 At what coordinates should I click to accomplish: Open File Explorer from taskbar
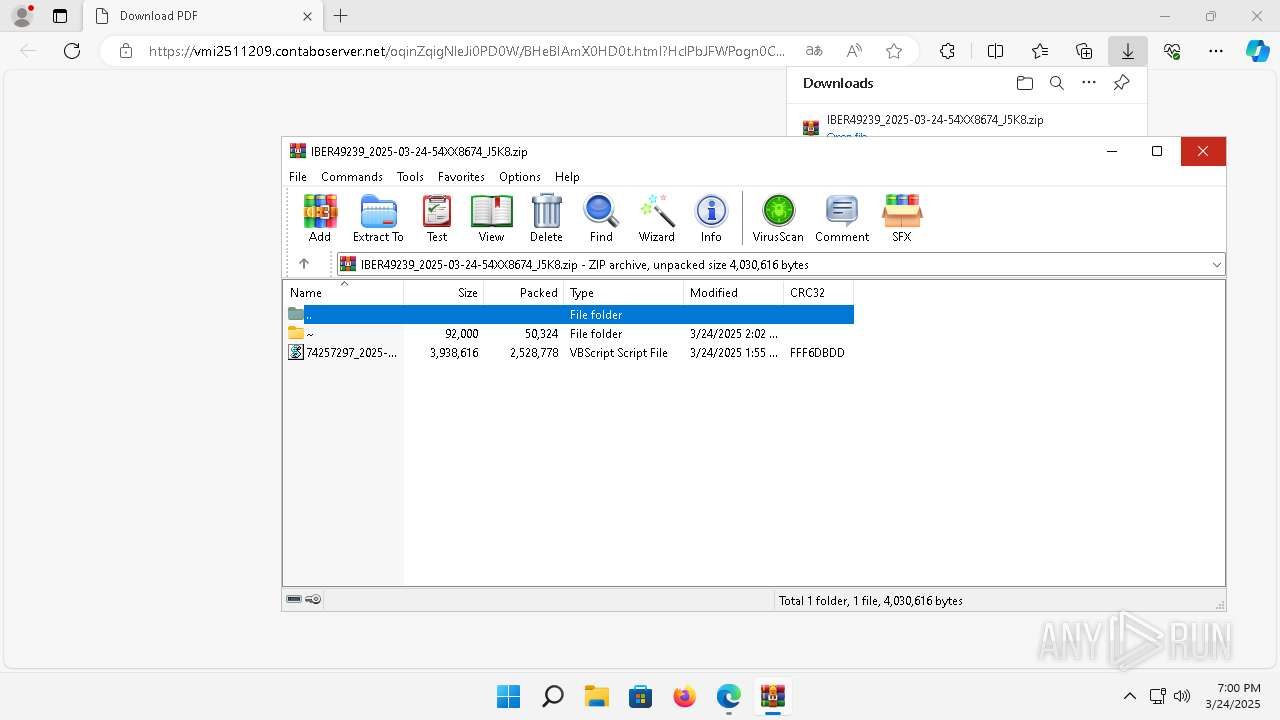(597, 696)
